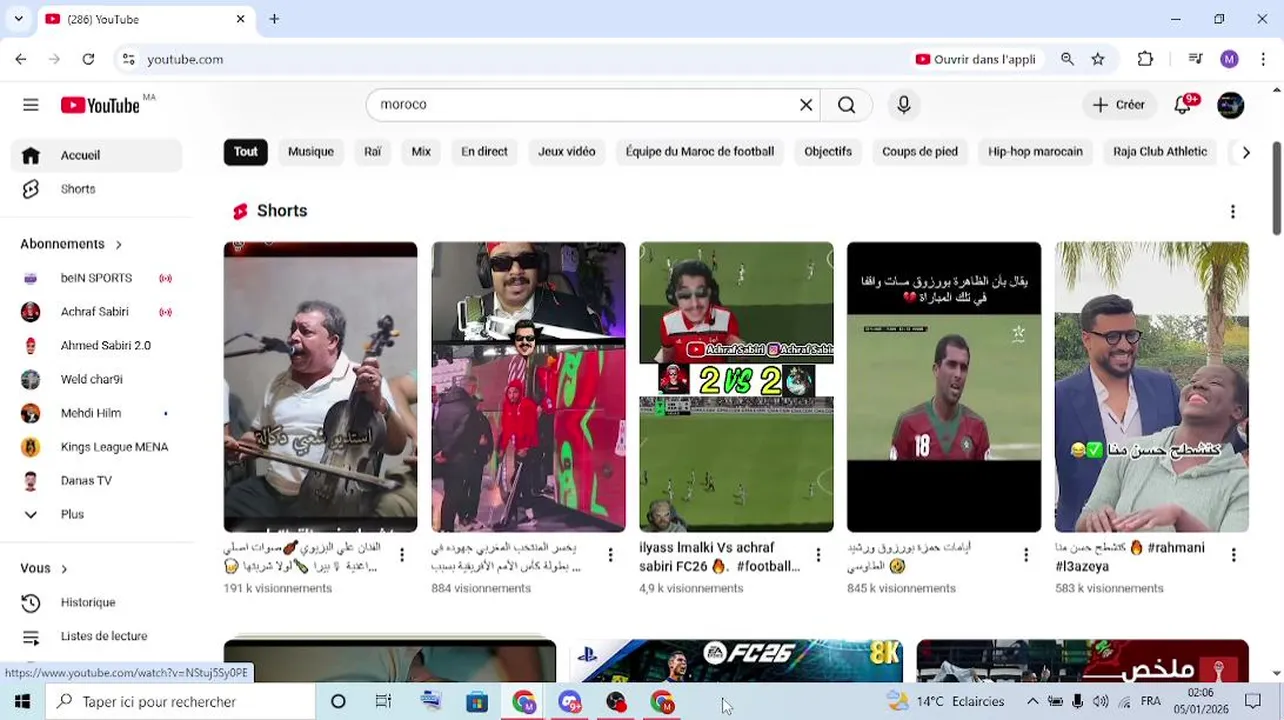The image size is (1284, 720).
Task: Open Weld char9i channel
Action: (x=96, y=379)
